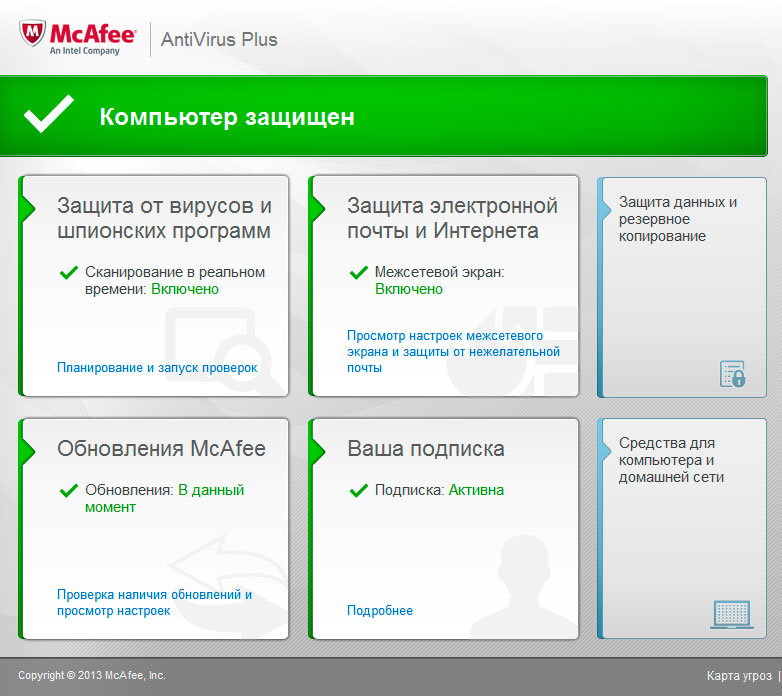Open the Защита электронной почты и Интернета heading
Screen dimensions: 782x696
452,218
